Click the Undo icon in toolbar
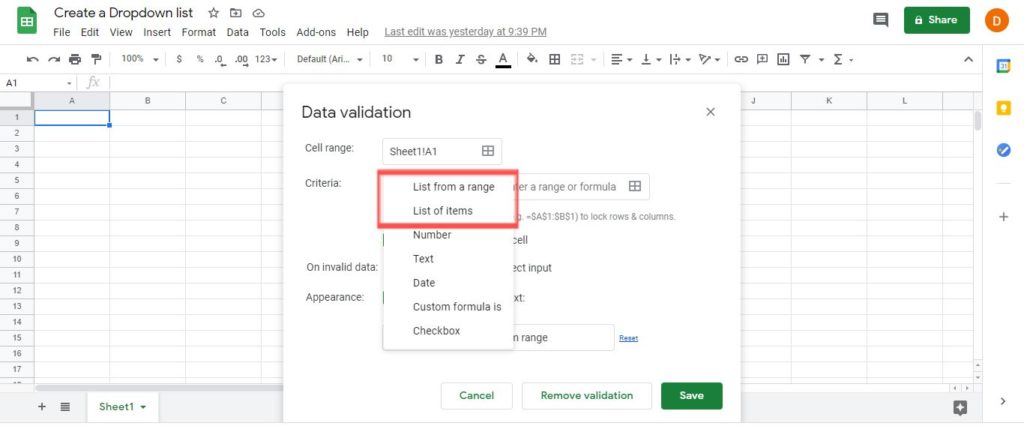Screen dimensions: 1024x426 (x=32, y=59)
